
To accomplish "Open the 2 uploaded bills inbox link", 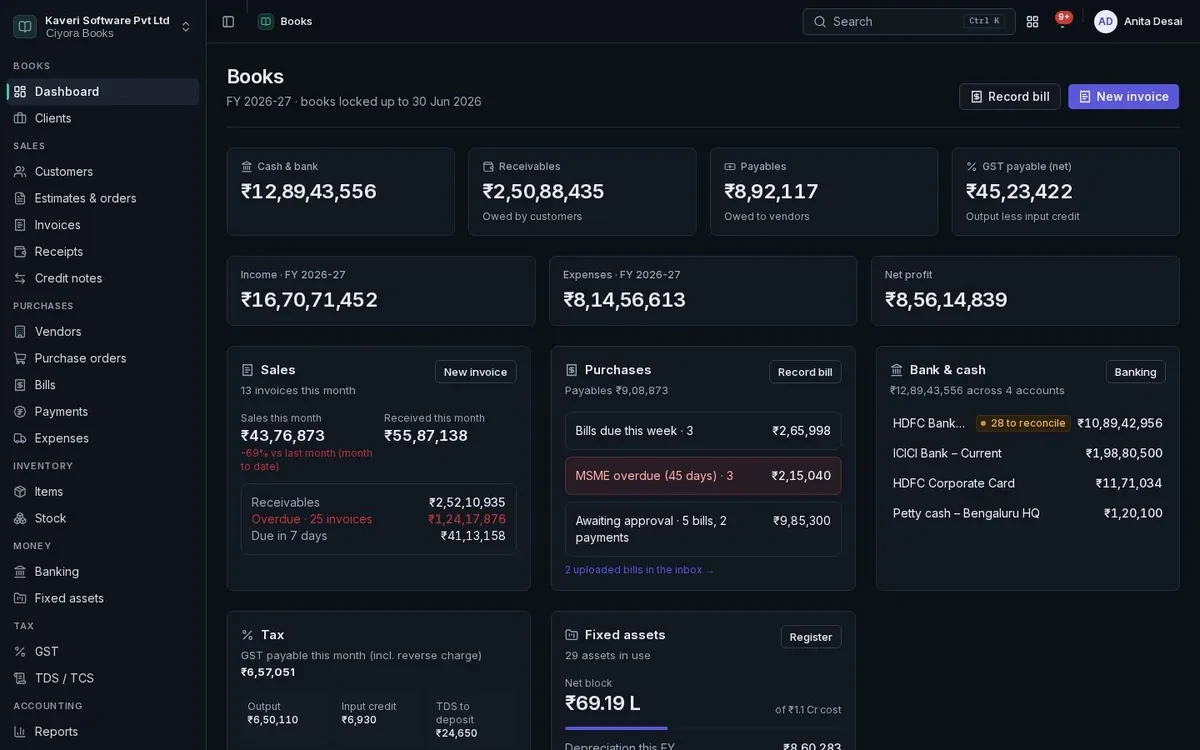I will (640, 570).
